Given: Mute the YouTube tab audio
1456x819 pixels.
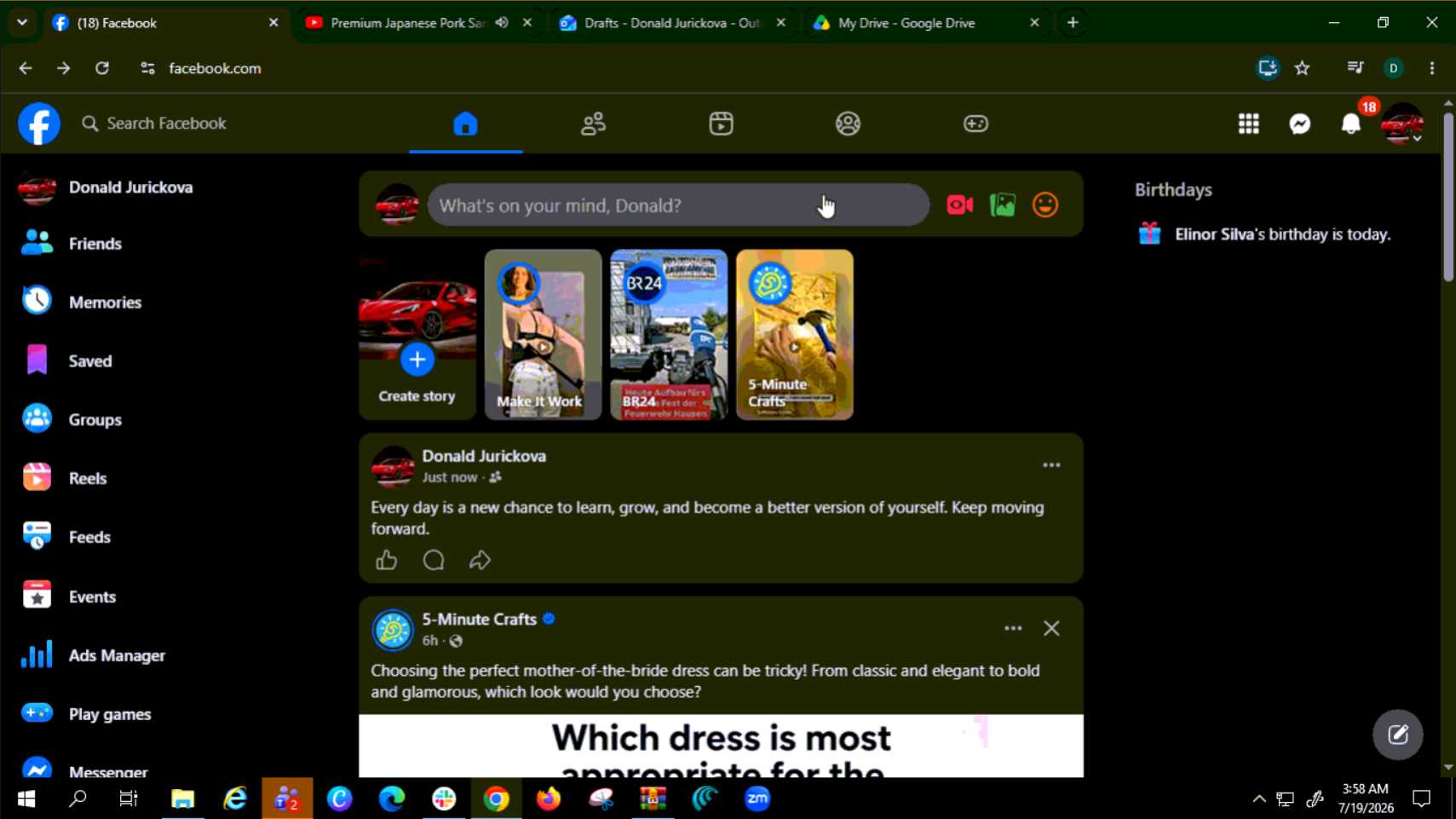Looking at the screenshot, I should tap(502, 23).
